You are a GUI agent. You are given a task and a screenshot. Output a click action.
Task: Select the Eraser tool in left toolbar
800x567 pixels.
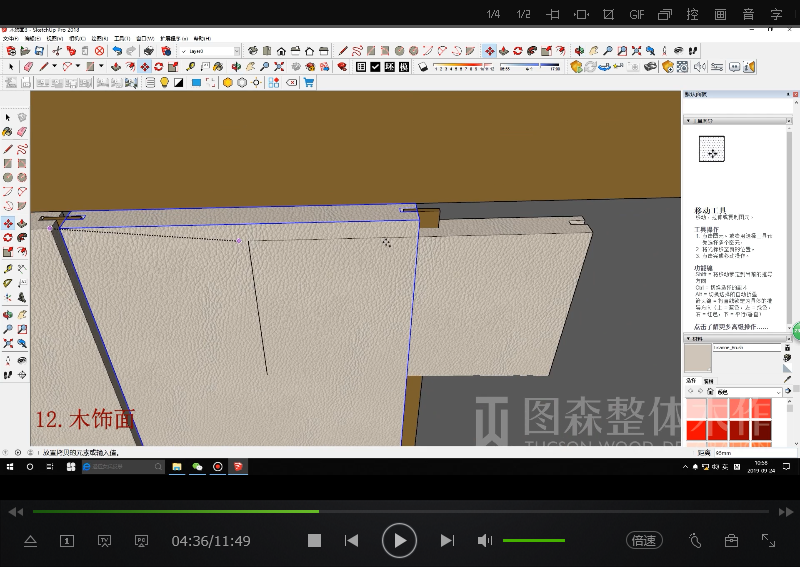(x=22, y=132)
